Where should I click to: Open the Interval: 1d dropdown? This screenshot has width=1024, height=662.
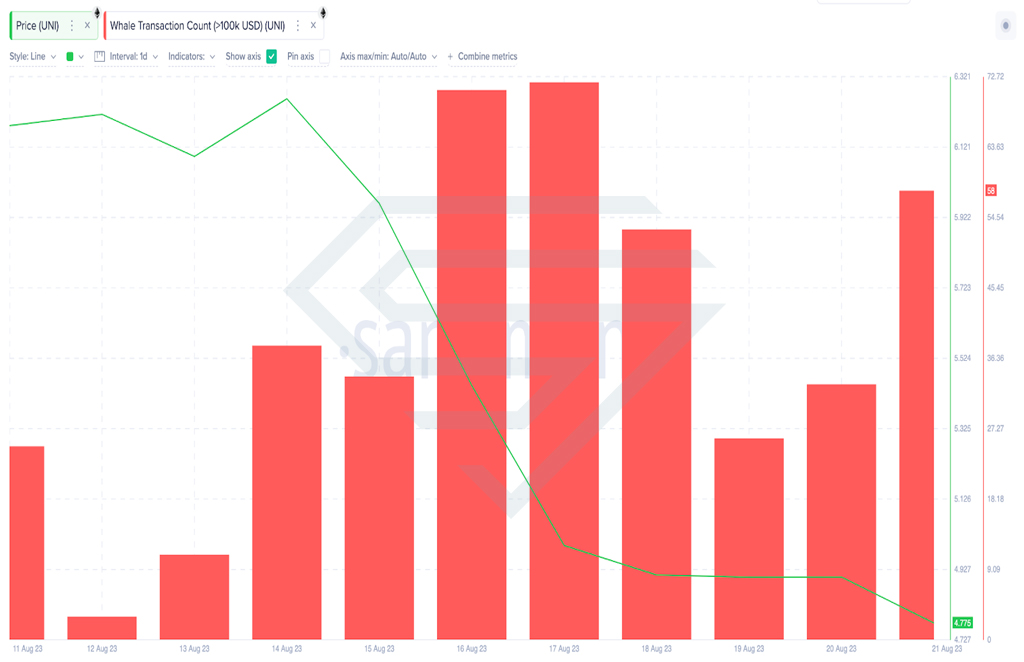pyautogui.click(x=133, y=57)
